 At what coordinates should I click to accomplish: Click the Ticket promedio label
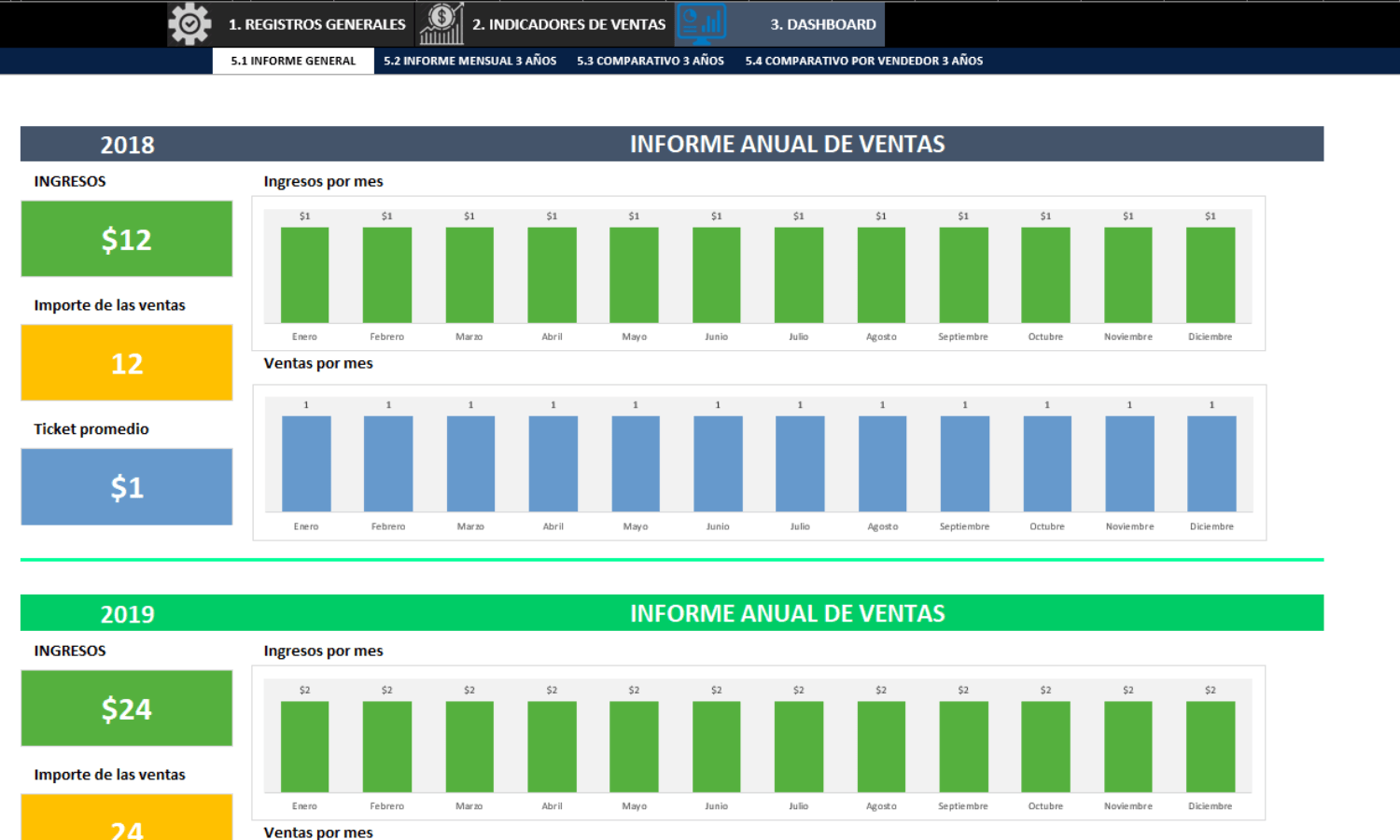click(x=91, y=429)
